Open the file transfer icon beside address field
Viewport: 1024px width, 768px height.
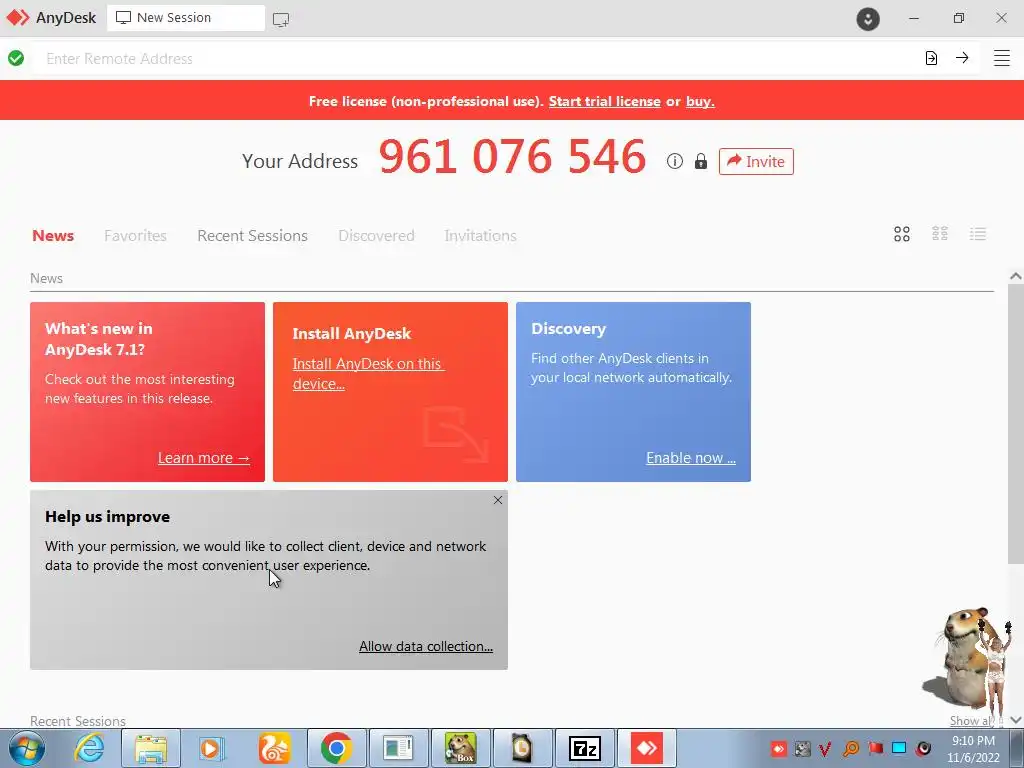[x=931, y=58]
